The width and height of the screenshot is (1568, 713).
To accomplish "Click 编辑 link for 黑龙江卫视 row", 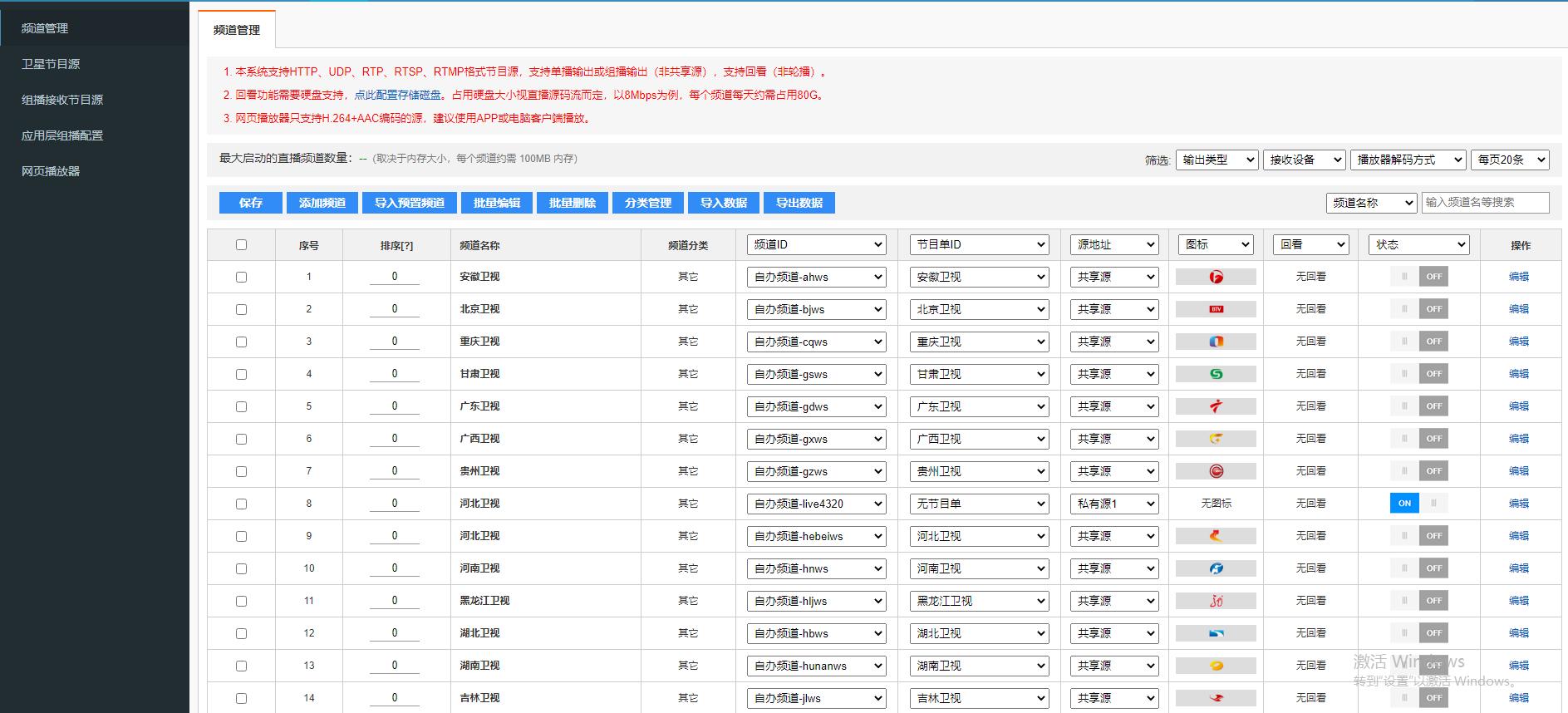I will click(x=1519, y=601).
